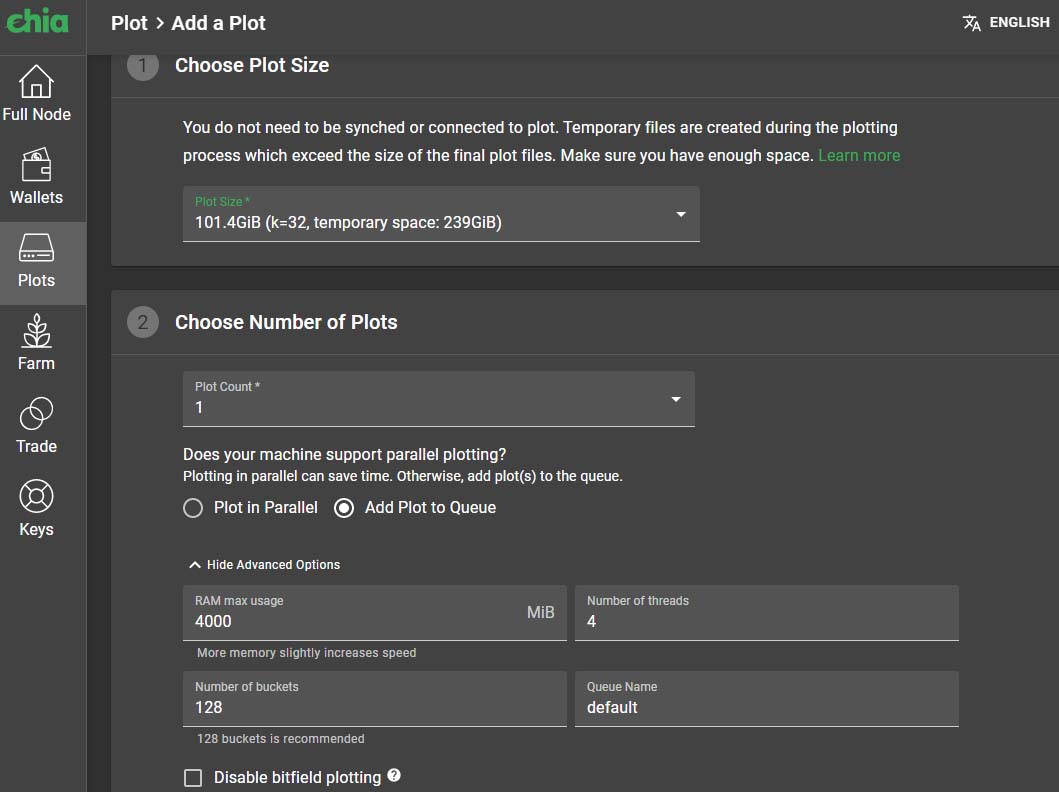This screenshot has height=792, width=1059.
Task: Open the Keys lifebuoy icon
Action: (36, 497)
